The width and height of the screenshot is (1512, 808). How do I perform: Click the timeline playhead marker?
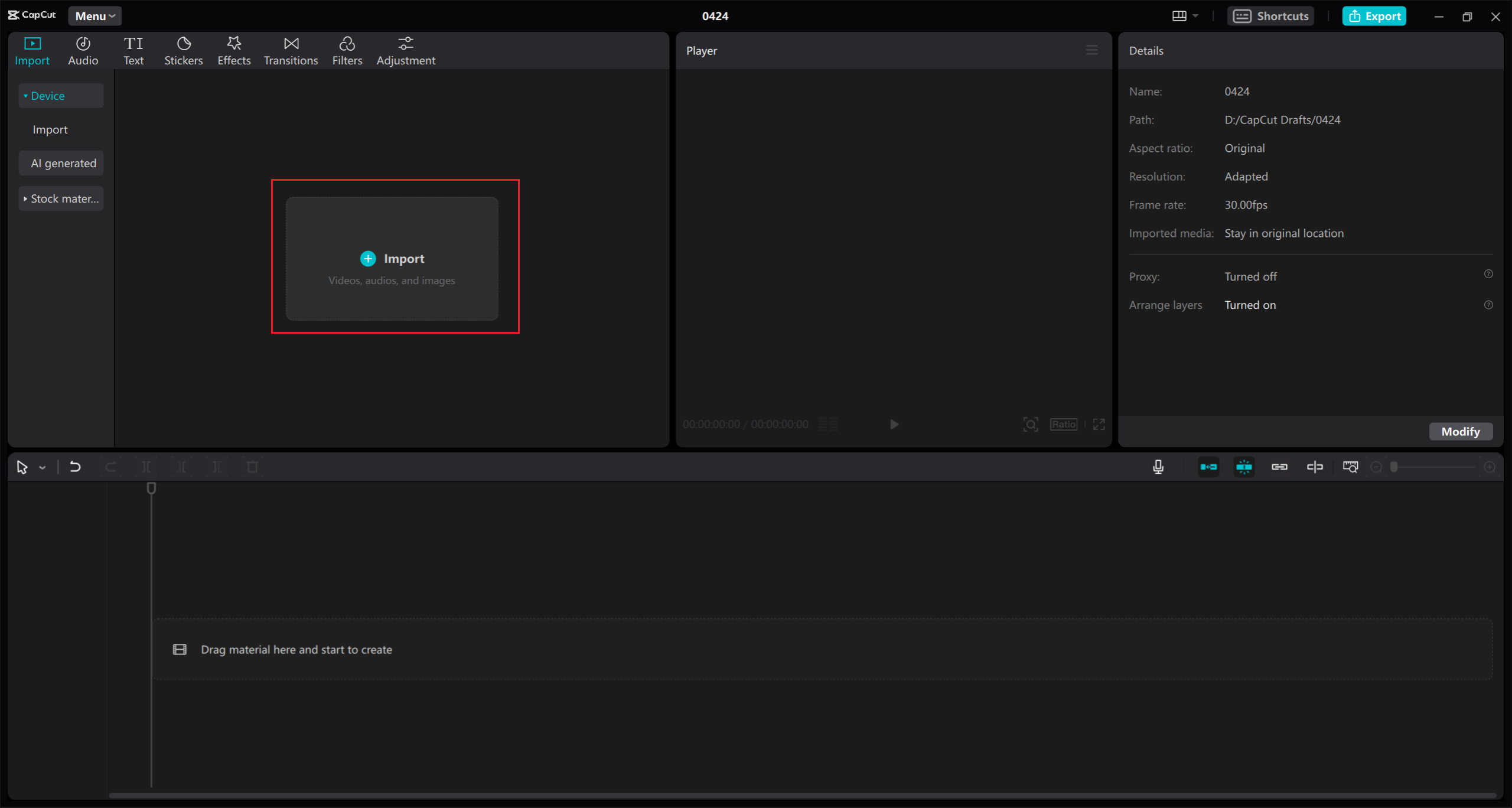pos(151,488)
